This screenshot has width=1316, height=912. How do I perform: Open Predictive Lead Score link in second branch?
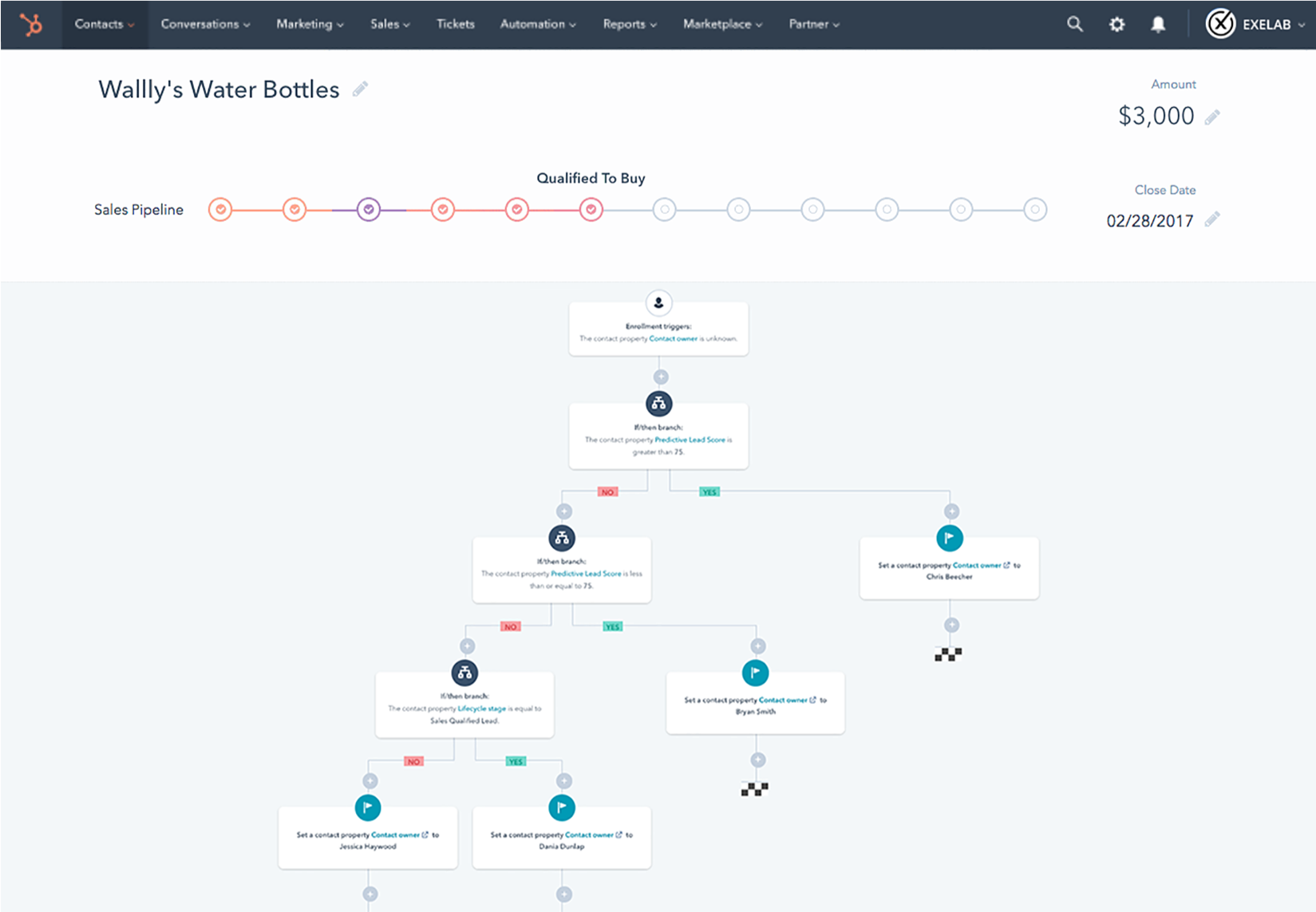[x=586, y=574]
